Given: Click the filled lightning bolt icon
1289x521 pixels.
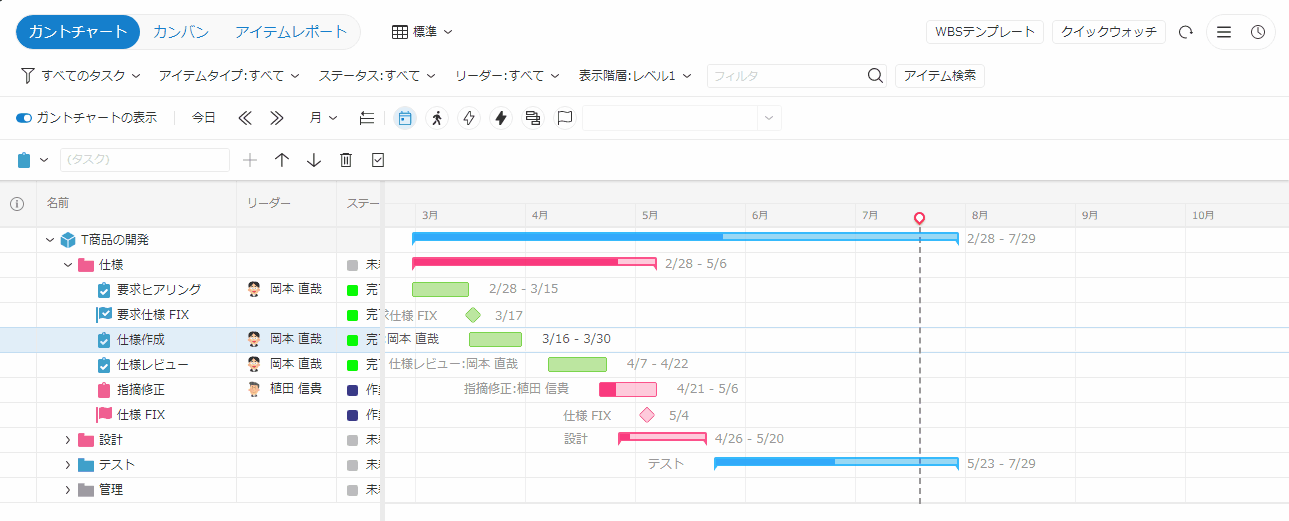Looking at the screenshot, I should pos(501,118).
